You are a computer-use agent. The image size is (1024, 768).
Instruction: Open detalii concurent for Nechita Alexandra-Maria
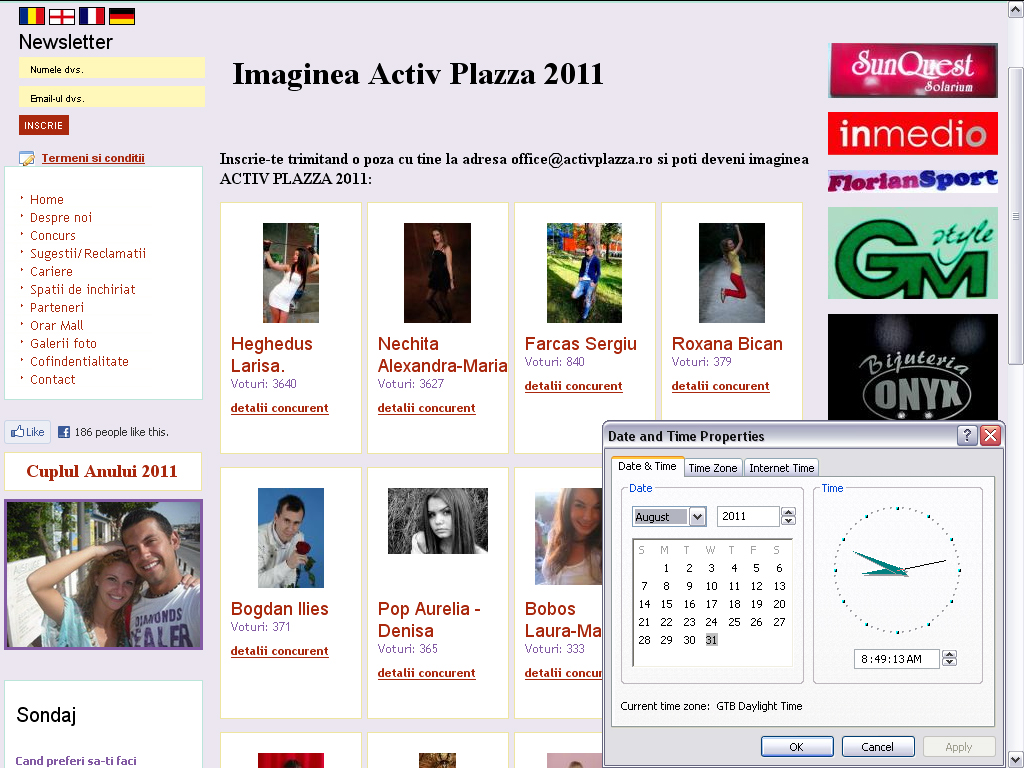click(426, 408)
